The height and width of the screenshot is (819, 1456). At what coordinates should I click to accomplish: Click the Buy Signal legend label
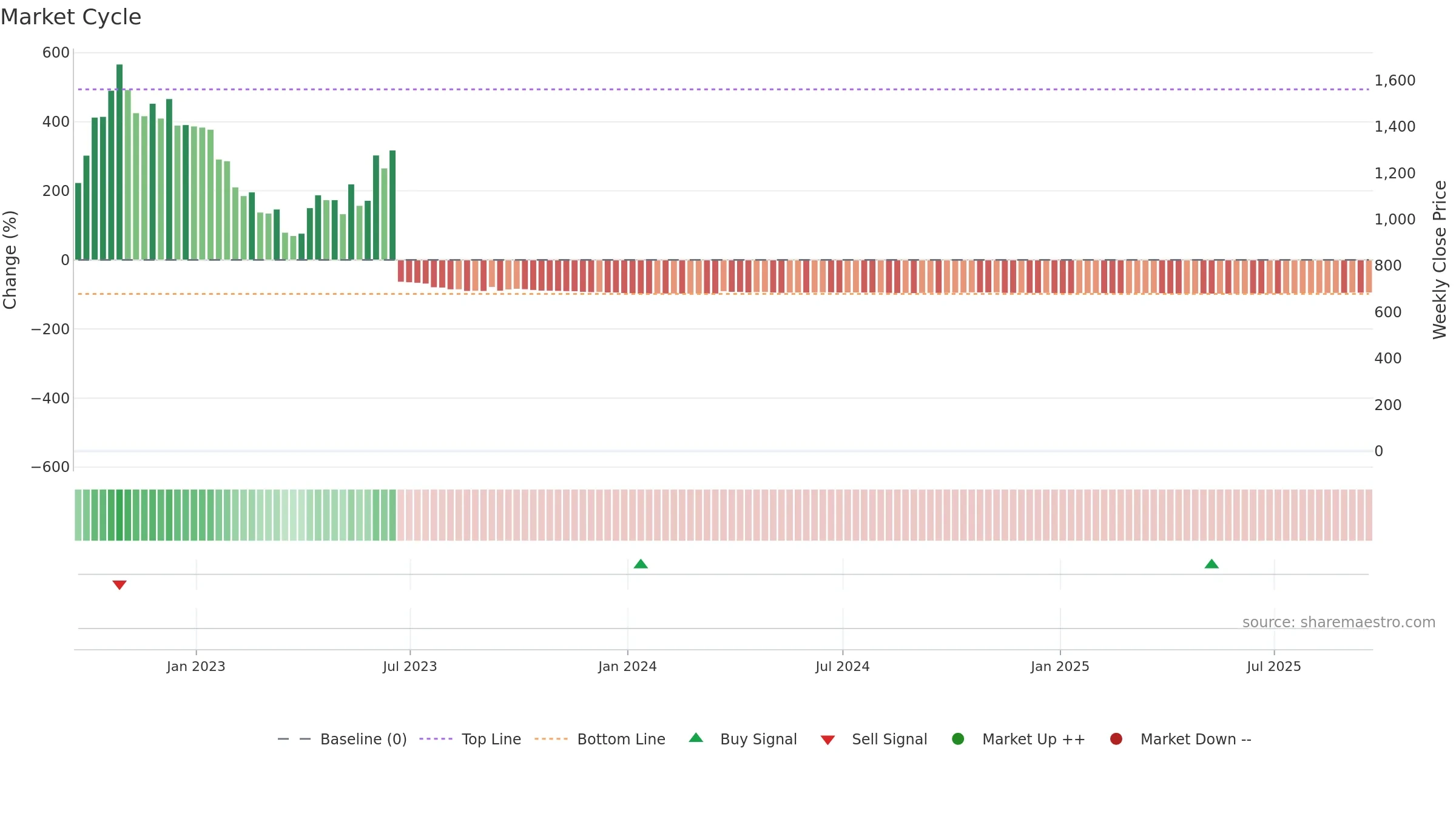tap(758, 739)
